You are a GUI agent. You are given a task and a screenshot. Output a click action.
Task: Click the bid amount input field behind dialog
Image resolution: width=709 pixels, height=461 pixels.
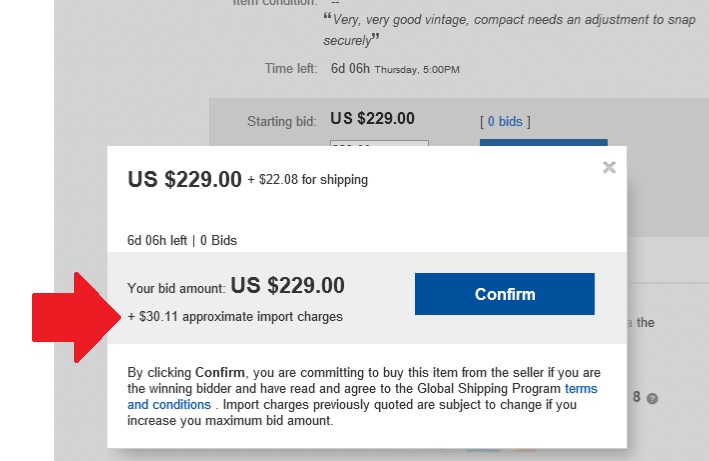[379, 143]
